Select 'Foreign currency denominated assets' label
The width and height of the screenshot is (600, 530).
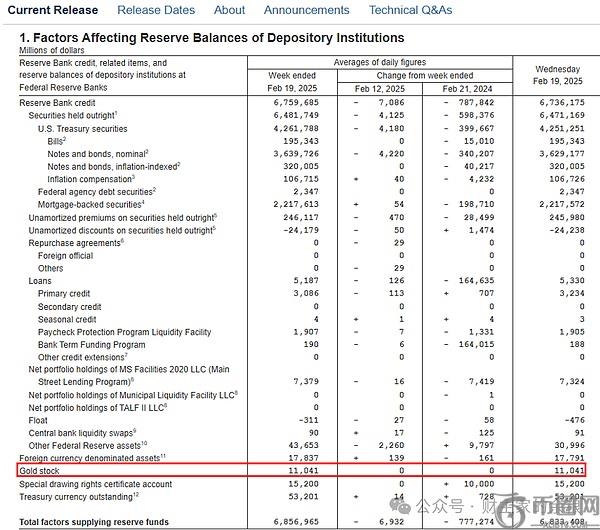tap(93, 458)
